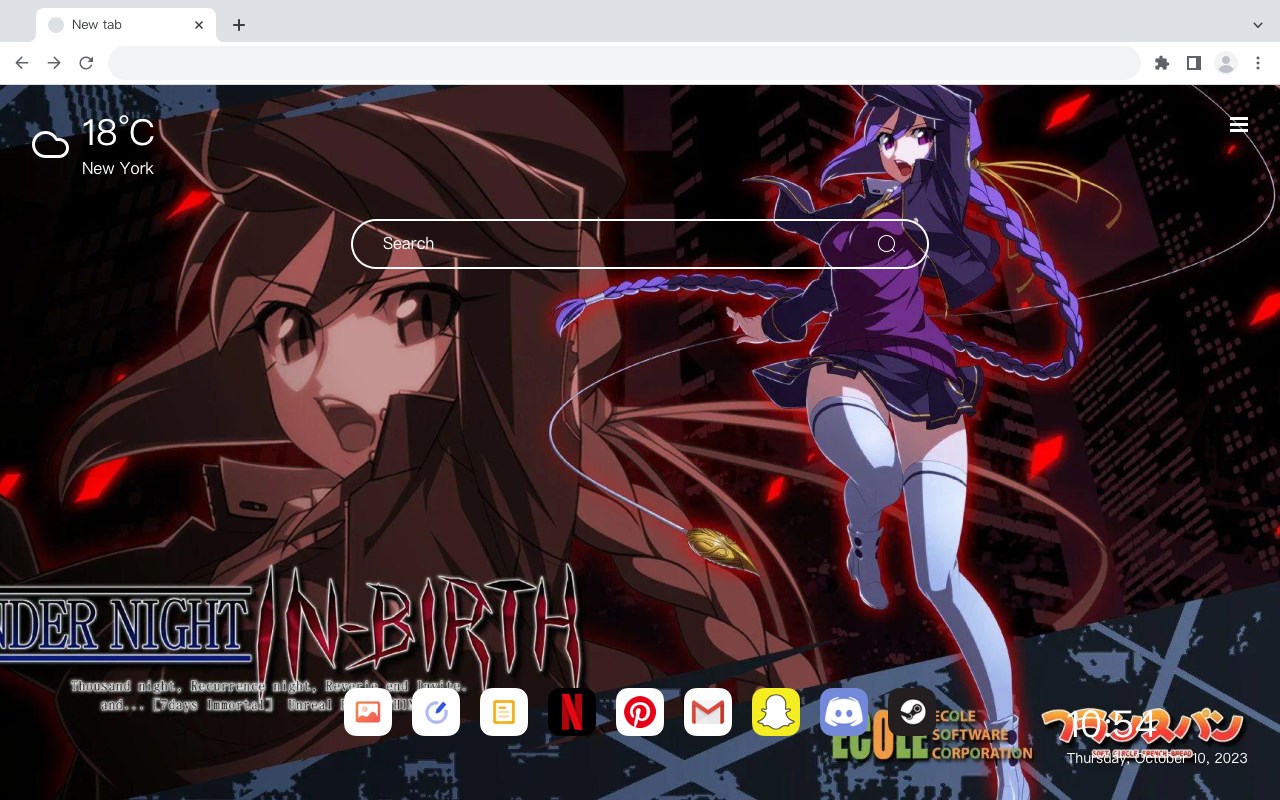Open the Steam shortcut
This screenshot has height=800, width=1280.
click(x=912, y=712)
